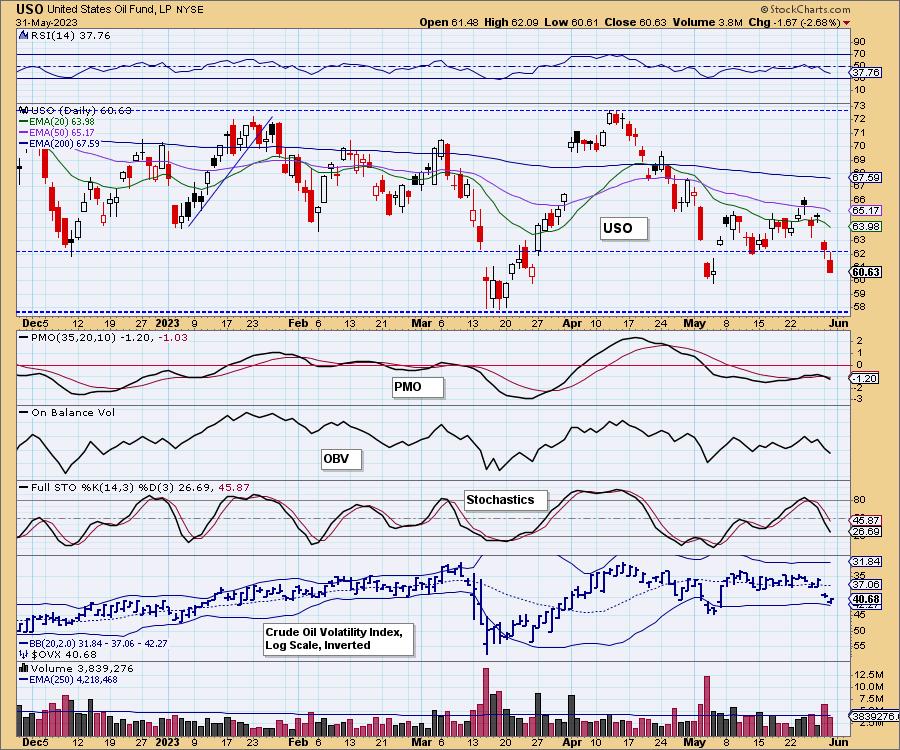Click the RSI(14) 37.76 indicator label
The width and height of the screenshot is (900, 750).
coord(71,36)
